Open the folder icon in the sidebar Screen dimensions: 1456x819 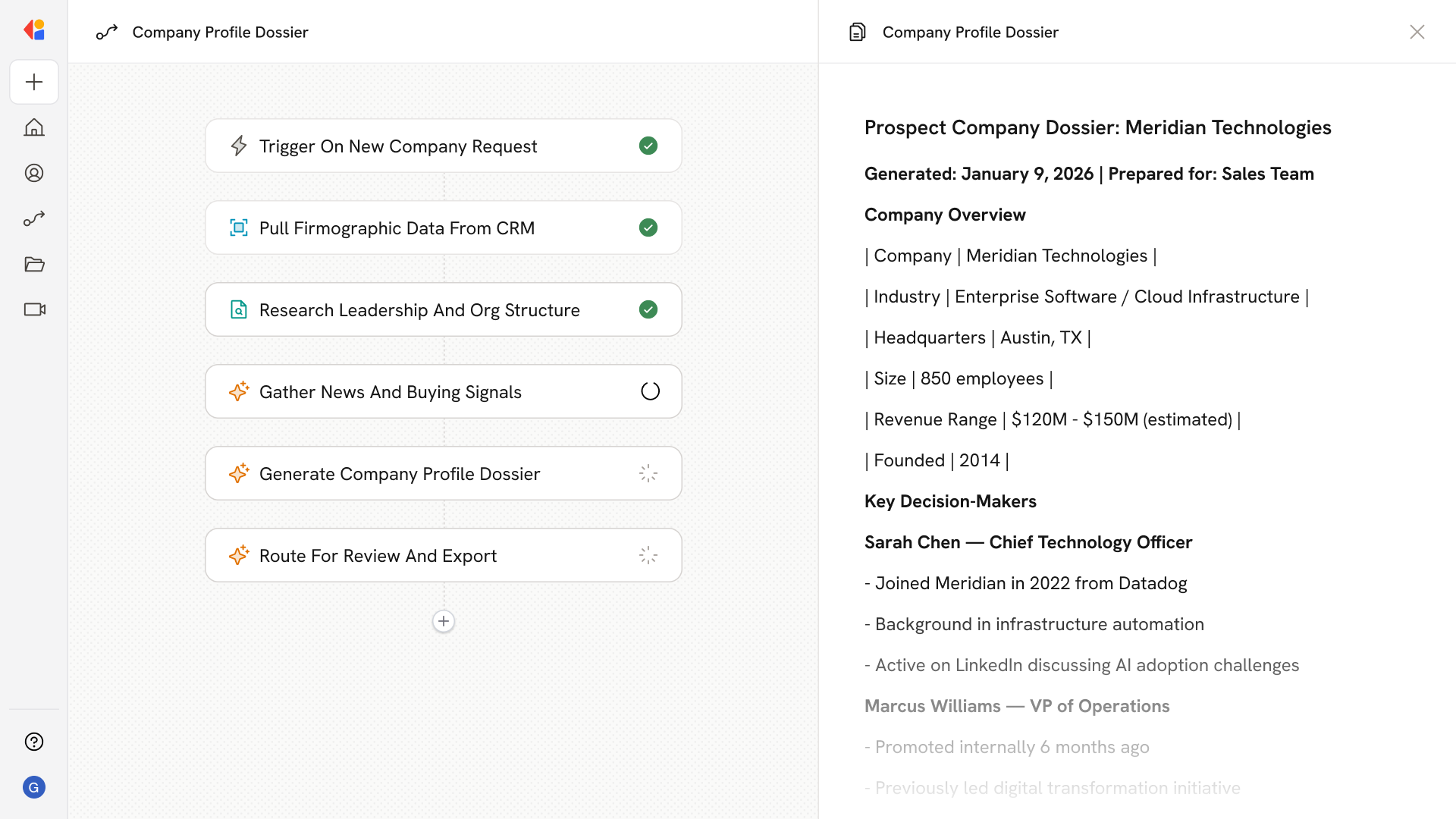point(34,264)
